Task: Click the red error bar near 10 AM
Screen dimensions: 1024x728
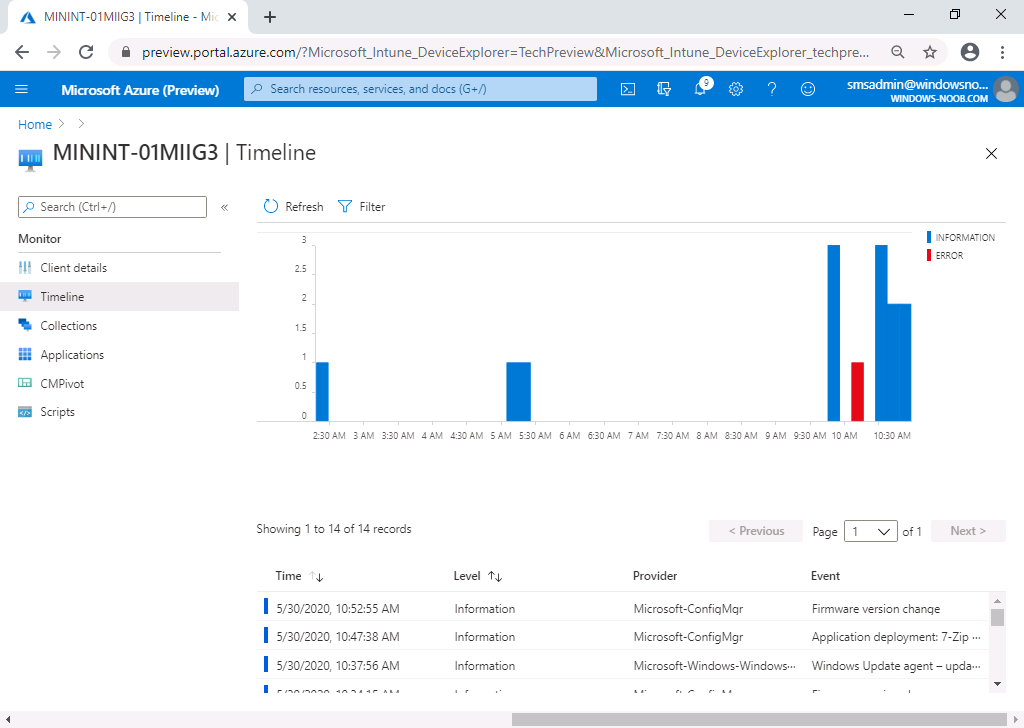Action: click(857, 392)
